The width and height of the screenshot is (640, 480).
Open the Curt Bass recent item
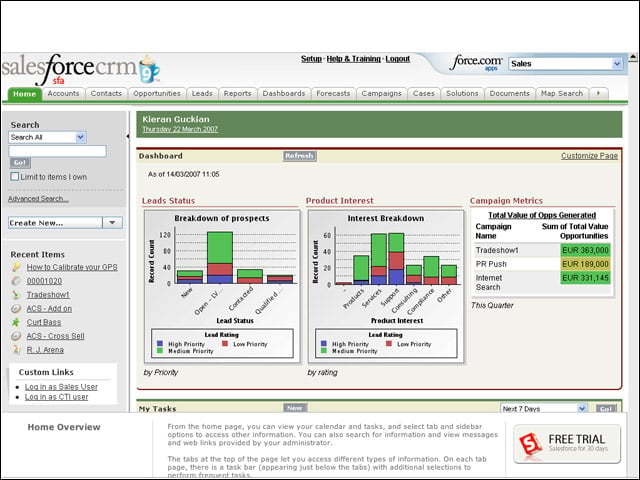click(x=44, y=322)
